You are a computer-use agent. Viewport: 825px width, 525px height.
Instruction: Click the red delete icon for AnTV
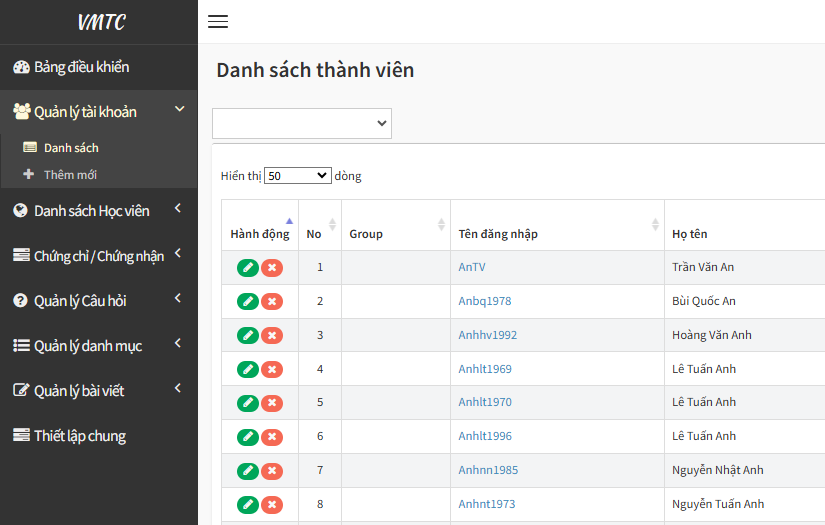point(272,268)
